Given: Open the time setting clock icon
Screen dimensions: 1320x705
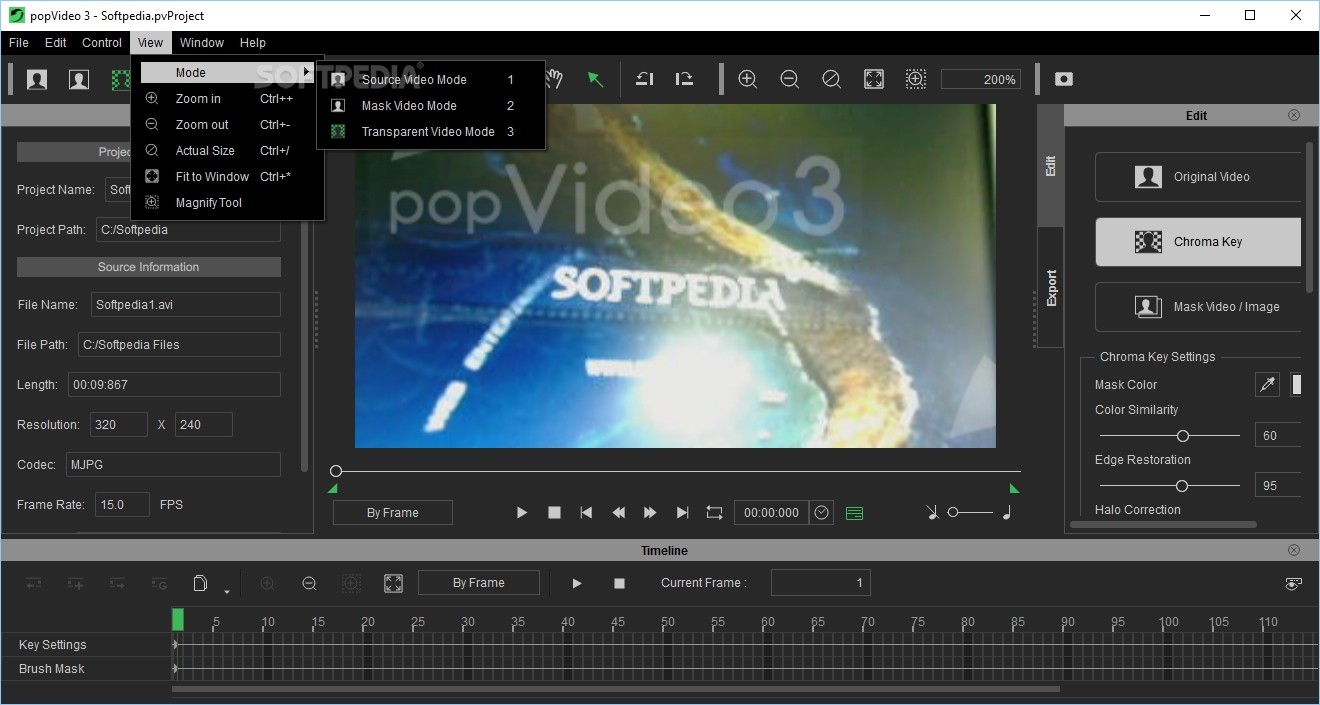Looking at the screenshot, I should tap(822, 513).
